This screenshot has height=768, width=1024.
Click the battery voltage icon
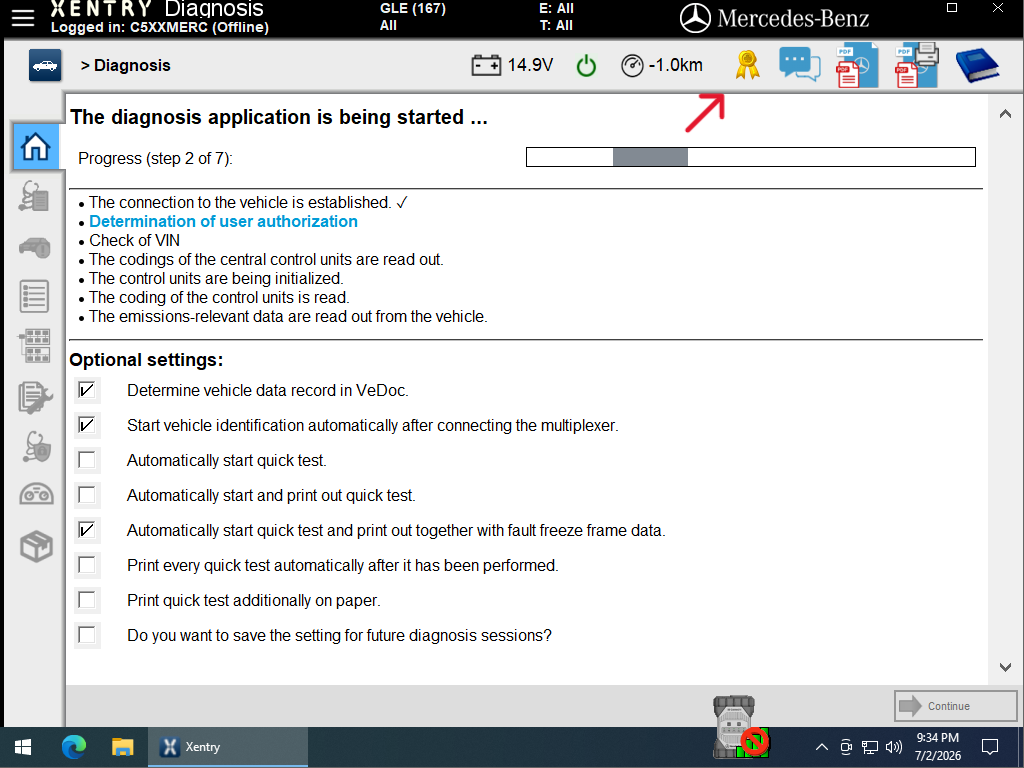tap(486, 65)
